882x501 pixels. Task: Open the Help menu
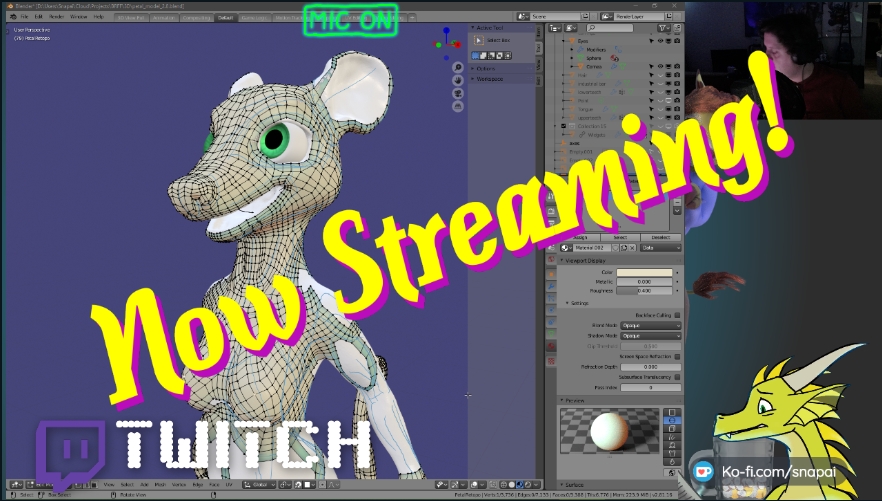(98, 17)
